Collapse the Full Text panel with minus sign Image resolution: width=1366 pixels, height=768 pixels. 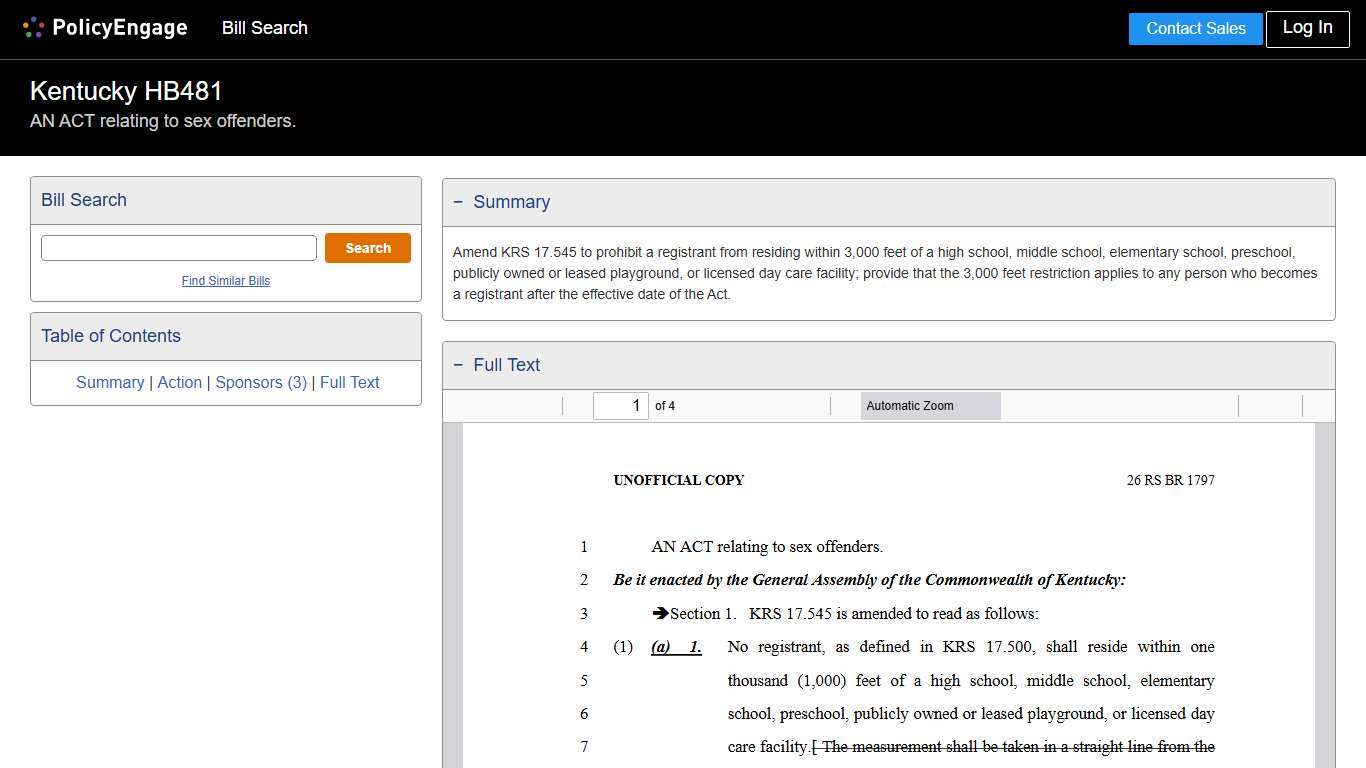pos(458,365)
